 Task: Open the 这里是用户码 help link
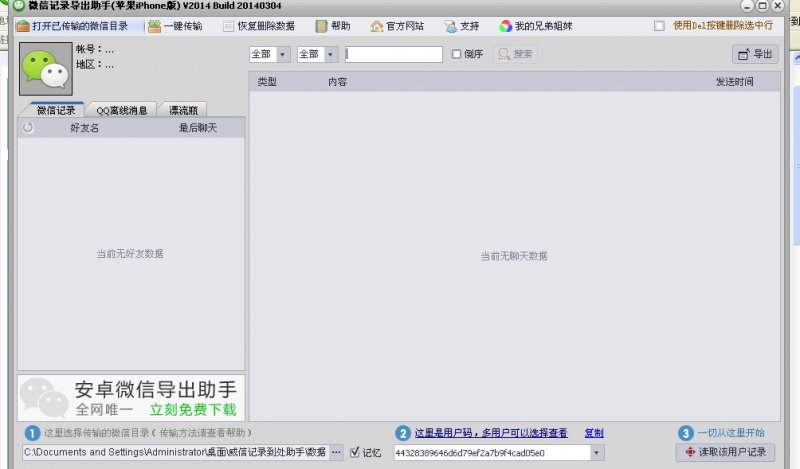point(491,433)
